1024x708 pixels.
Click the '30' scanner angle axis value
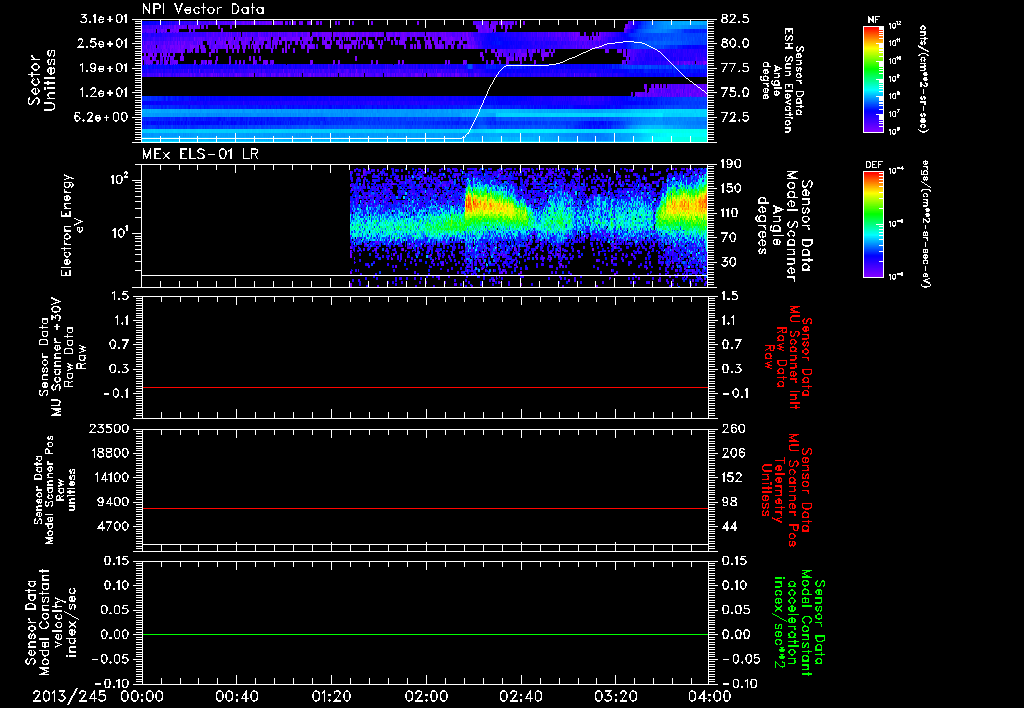(x=729, y=262)
